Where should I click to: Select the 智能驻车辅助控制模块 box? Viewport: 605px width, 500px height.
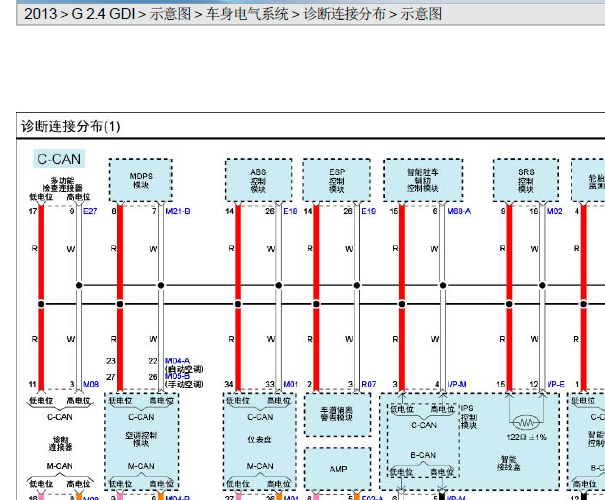423,180
